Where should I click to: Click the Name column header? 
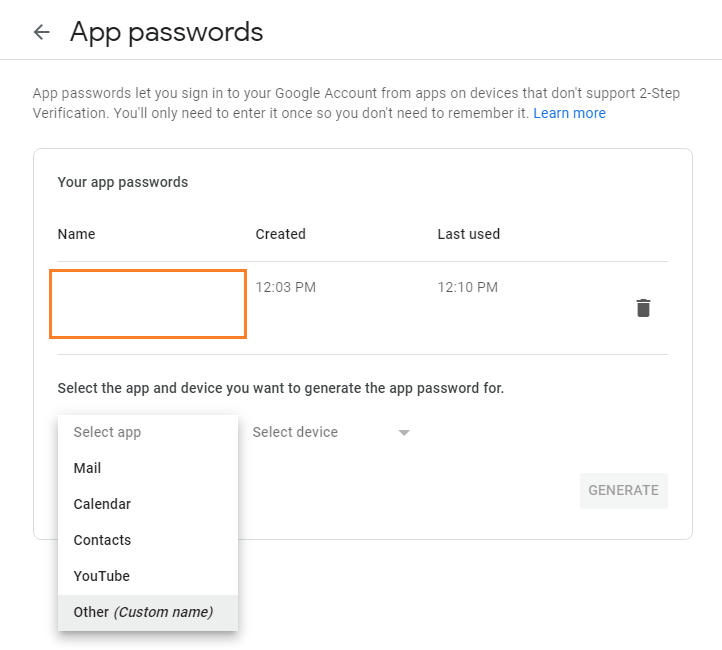76,234
